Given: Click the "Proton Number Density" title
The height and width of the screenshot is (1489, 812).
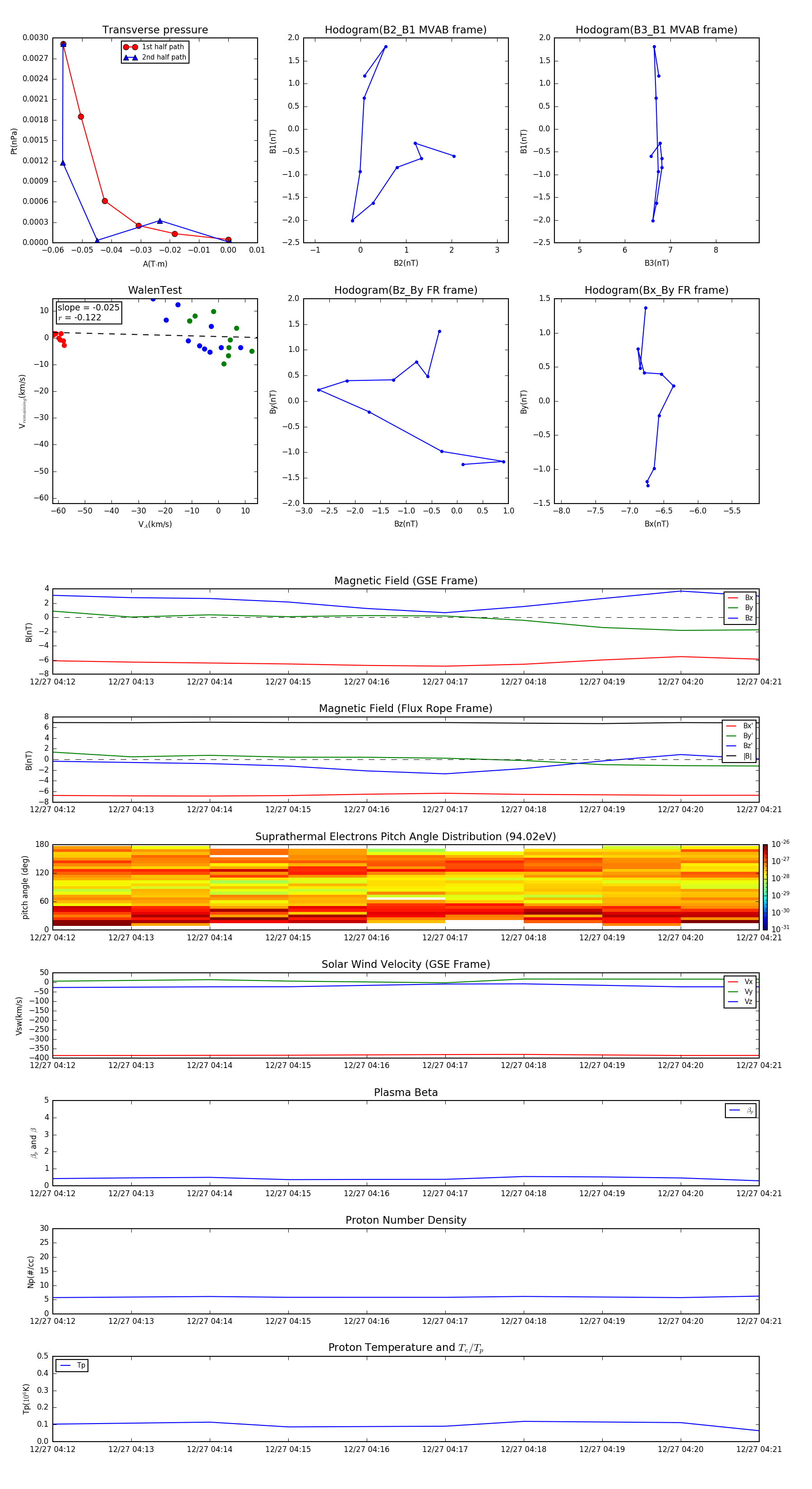Looking at the screenshot, I should point(406,1220).
